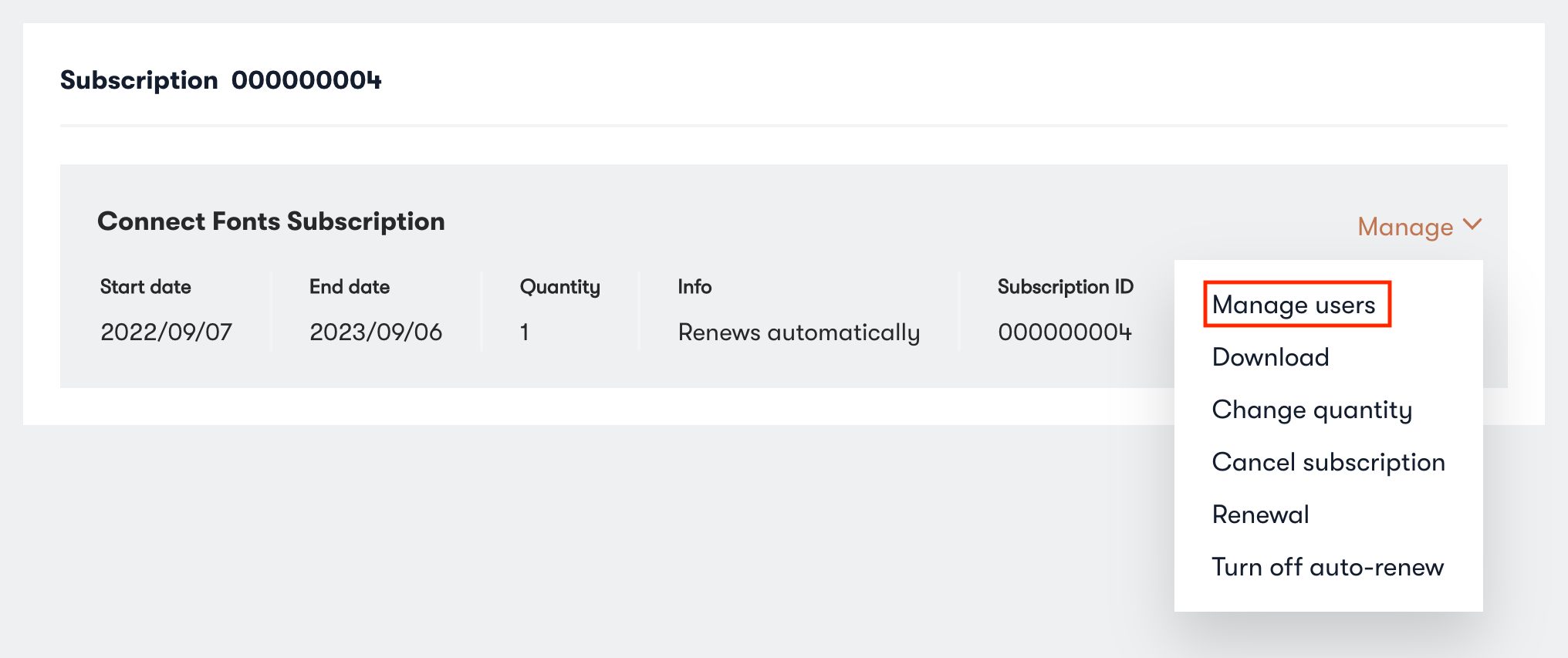Click Renews automatically text
Viewport: 1568px width, 658px height.
click(799, 332)
